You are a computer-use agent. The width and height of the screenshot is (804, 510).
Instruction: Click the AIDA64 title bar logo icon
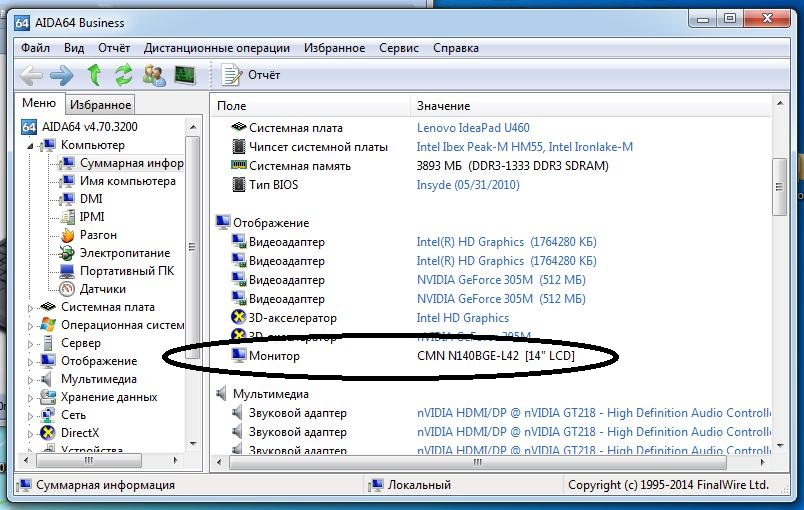tap(22, 23)
